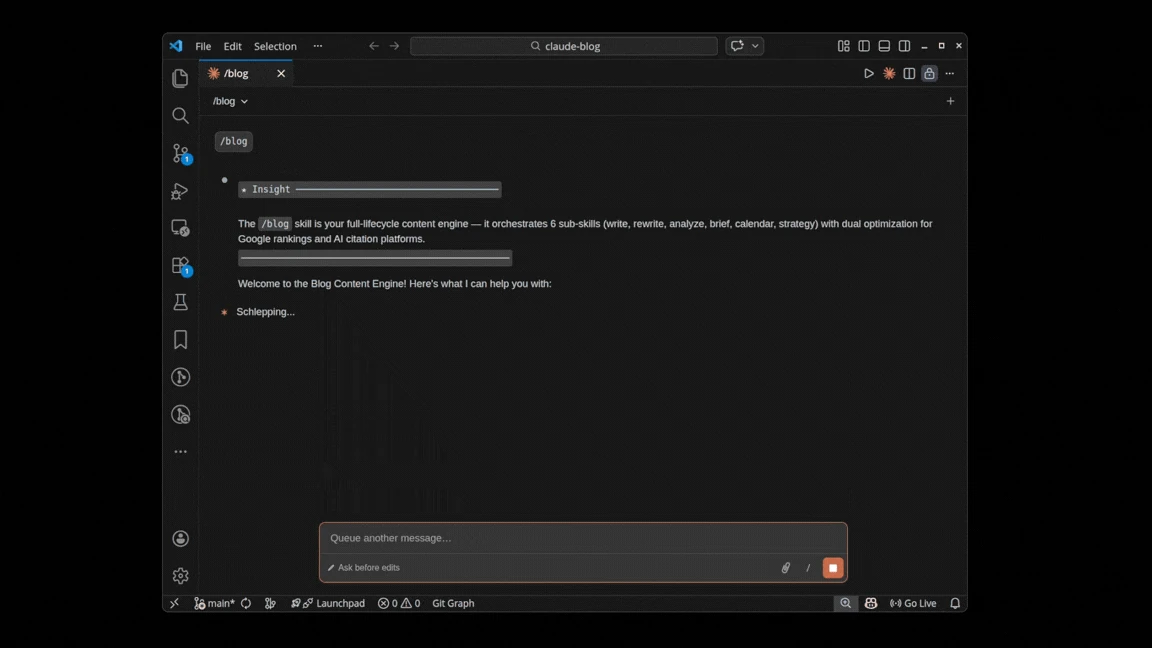
Task: Click the claude-blog command center search
Action: coord(564,46)
